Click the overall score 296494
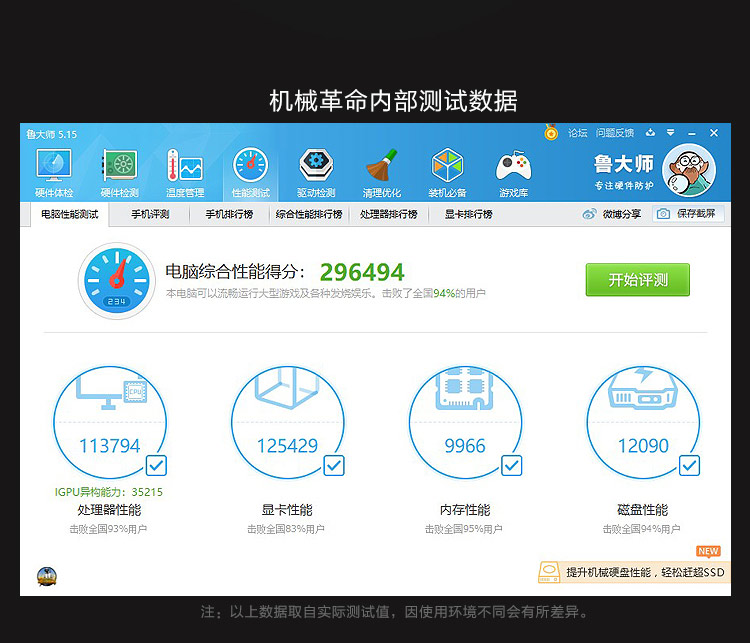The width and height of the screenshot is (750, 643). click(x=362, y=272)
